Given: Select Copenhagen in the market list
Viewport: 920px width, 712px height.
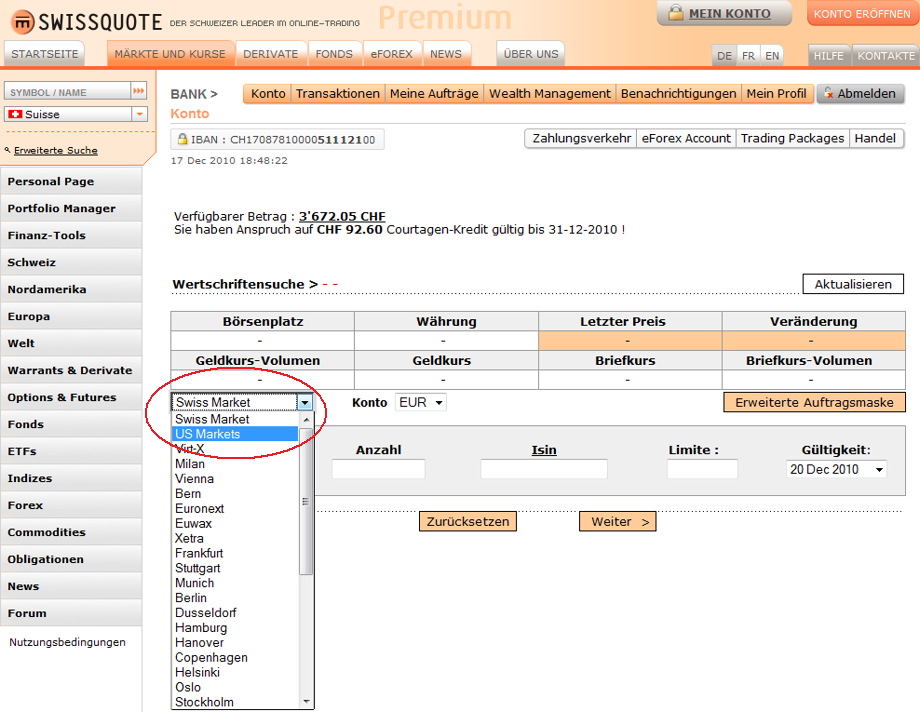Looking at the screenshot, I should tap(235, 657).
